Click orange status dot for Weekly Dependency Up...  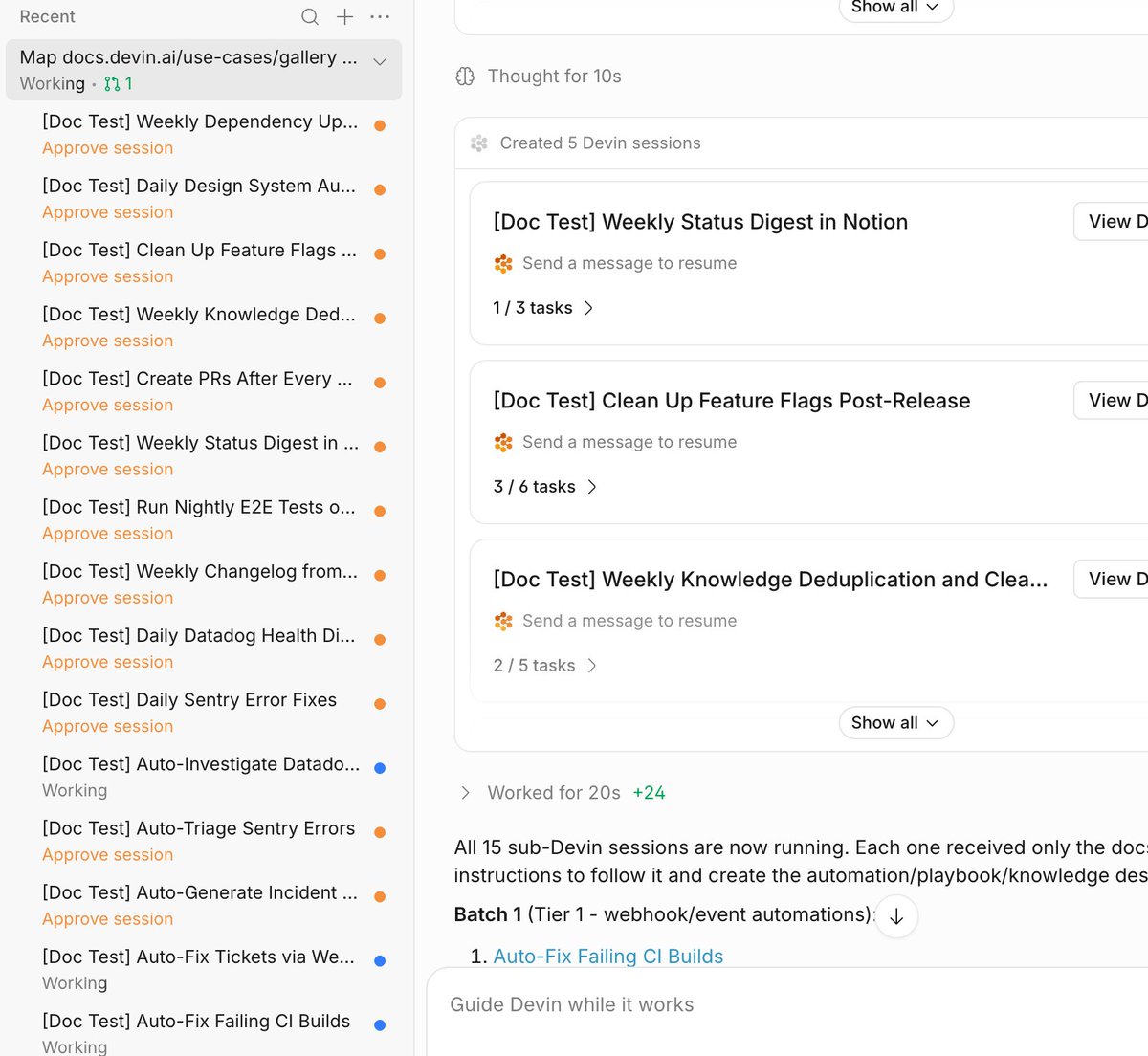380,125
